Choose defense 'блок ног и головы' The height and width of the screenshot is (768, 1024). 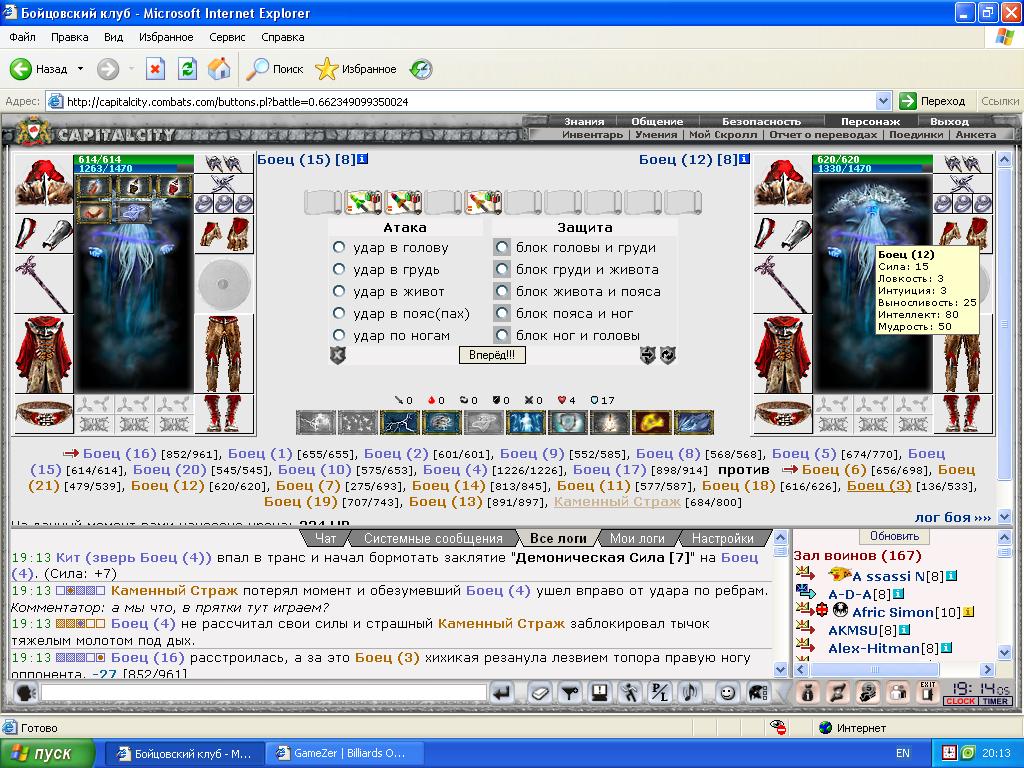tap(502, 335)
